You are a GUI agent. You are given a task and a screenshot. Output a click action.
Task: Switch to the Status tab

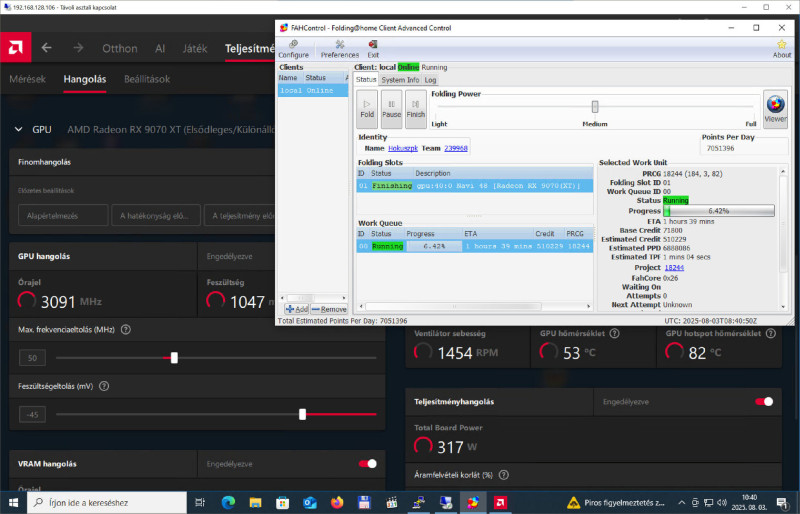(366, 80)
